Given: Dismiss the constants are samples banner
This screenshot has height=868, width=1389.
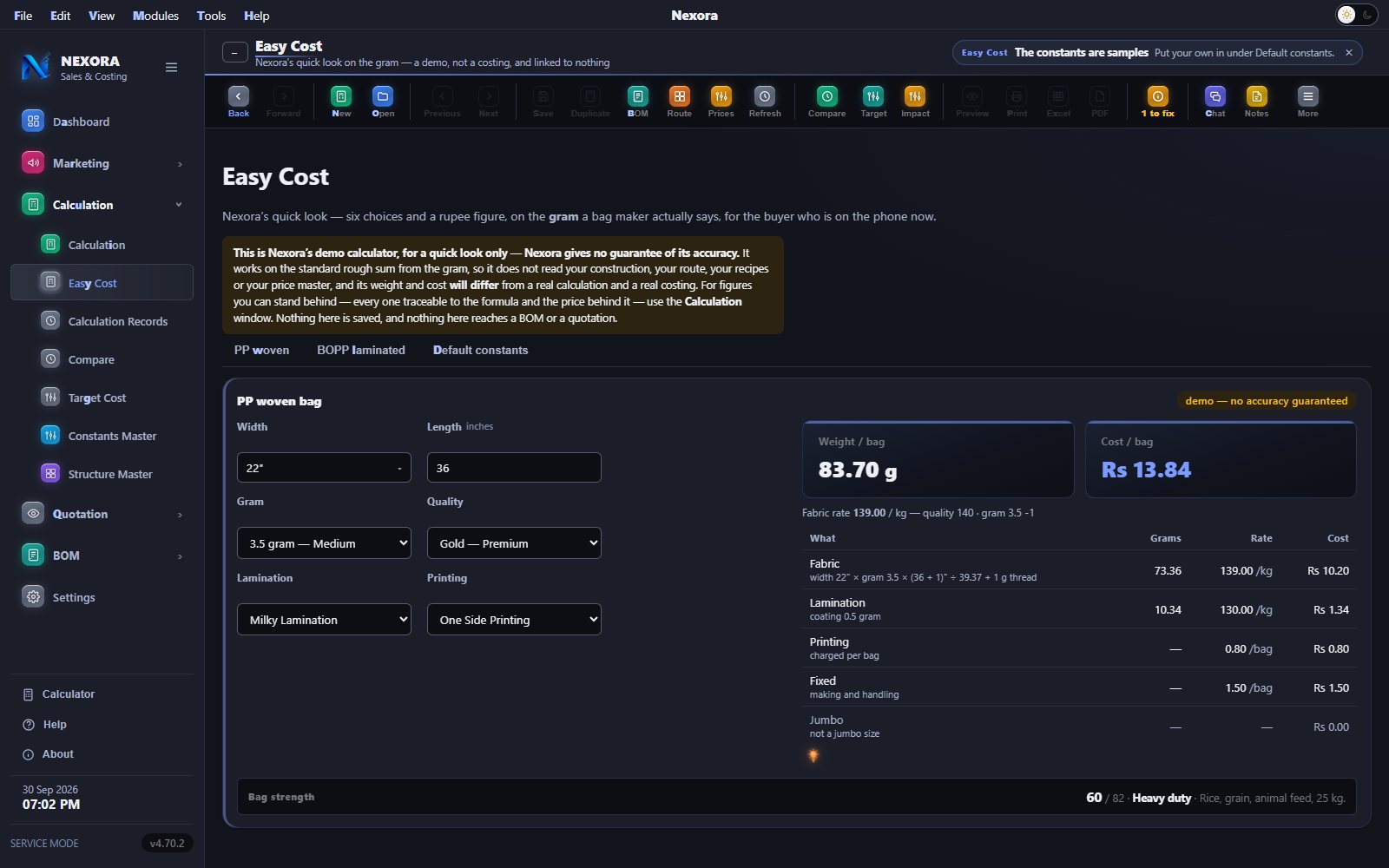Looking at the screenshot, I should [x=1349, y=53].
